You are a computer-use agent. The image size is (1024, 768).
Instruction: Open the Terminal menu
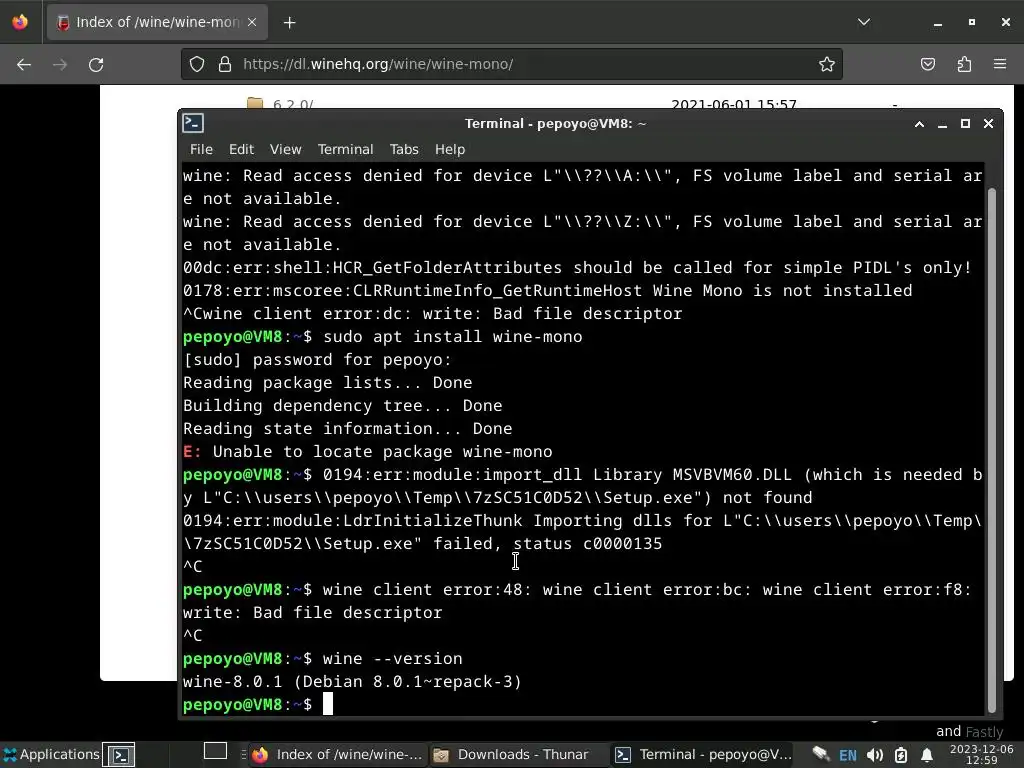click(345, 150)
